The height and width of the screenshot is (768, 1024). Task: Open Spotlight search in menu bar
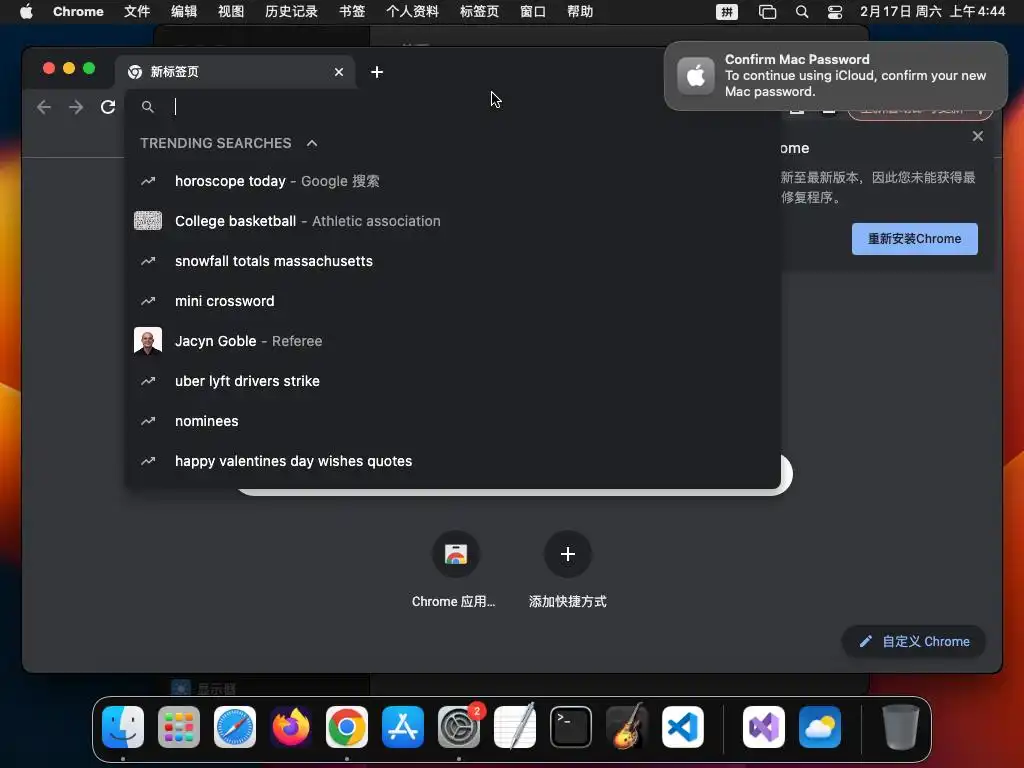(x=802, y=12)
